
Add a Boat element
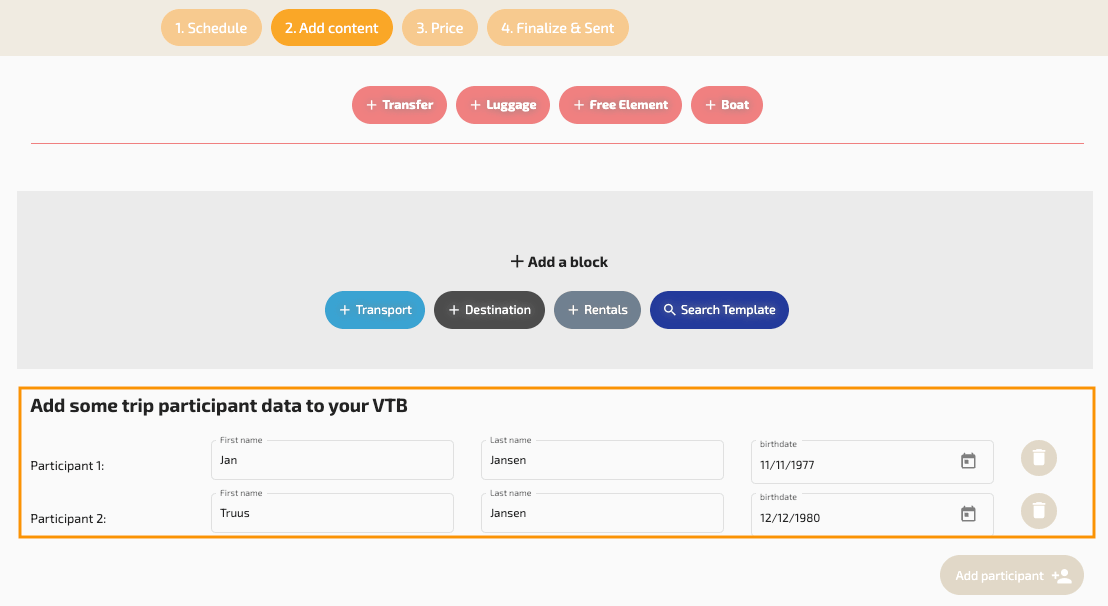point(726,105)
